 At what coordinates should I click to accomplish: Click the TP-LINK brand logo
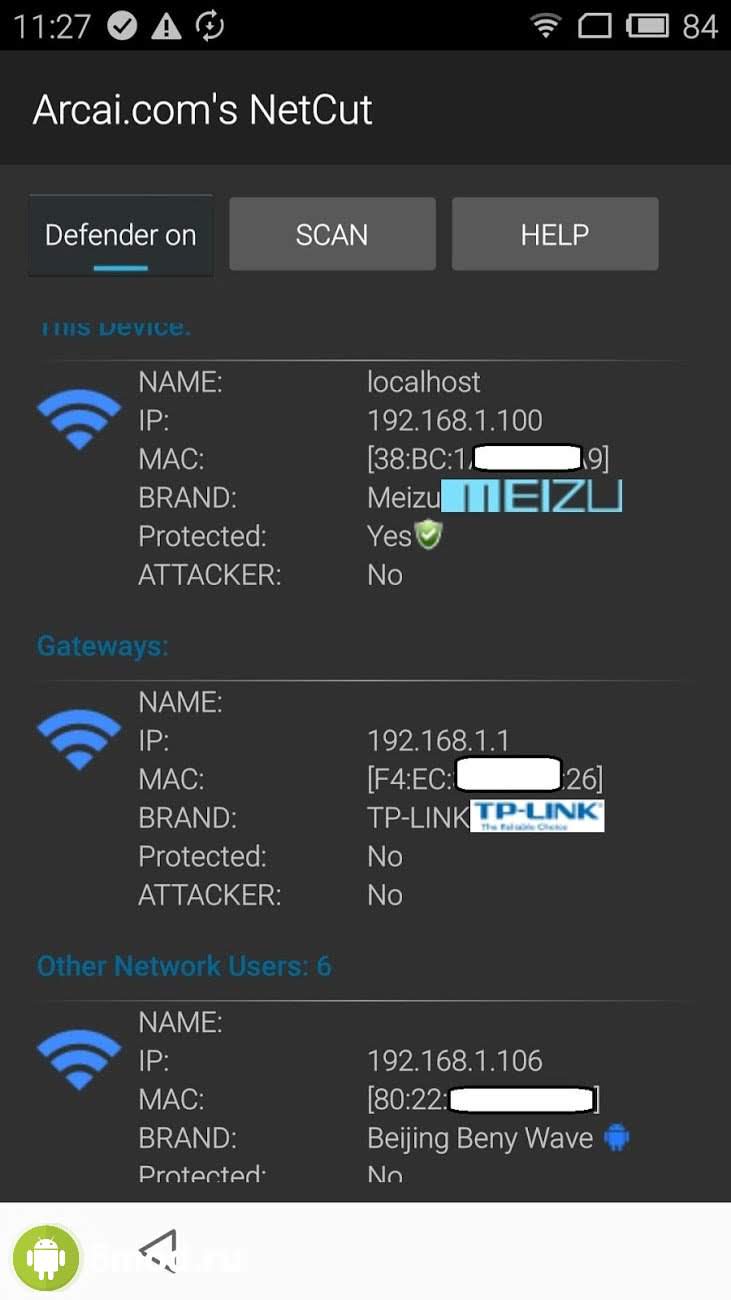(x=537, y=816)
